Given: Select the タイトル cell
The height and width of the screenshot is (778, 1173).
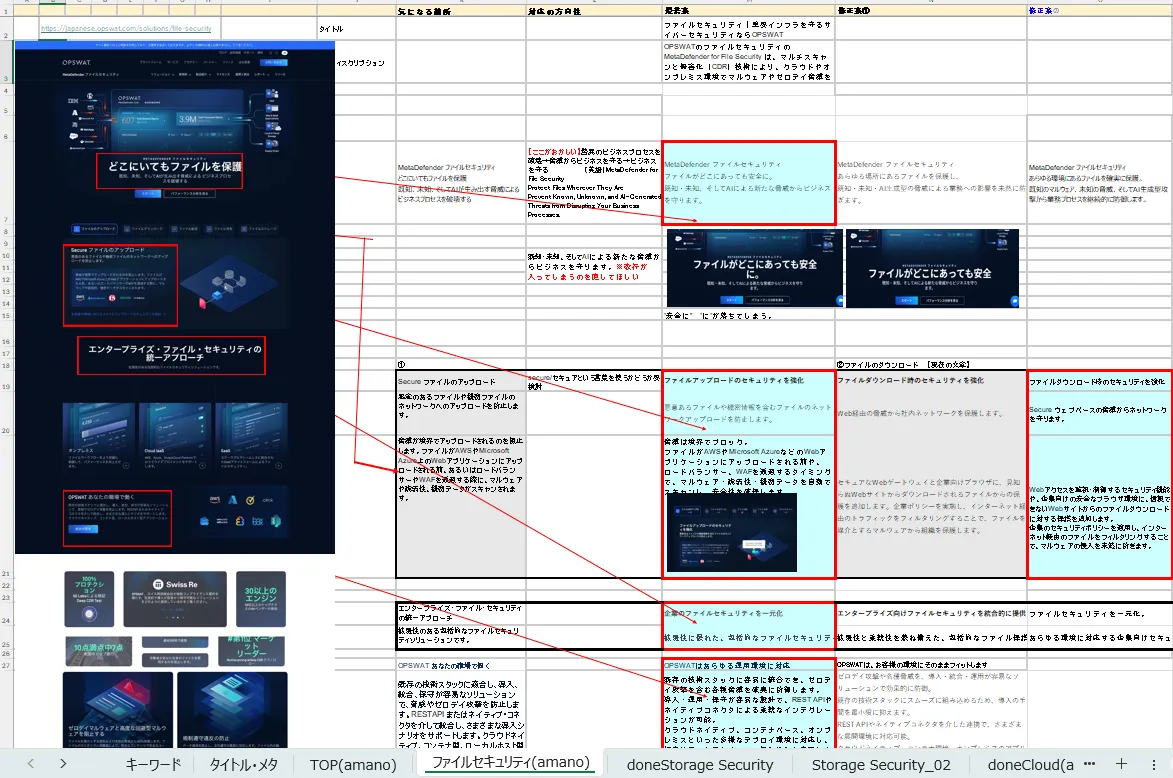Looking at the screenshot, I should pyautogui.click(x=357, y=28).
